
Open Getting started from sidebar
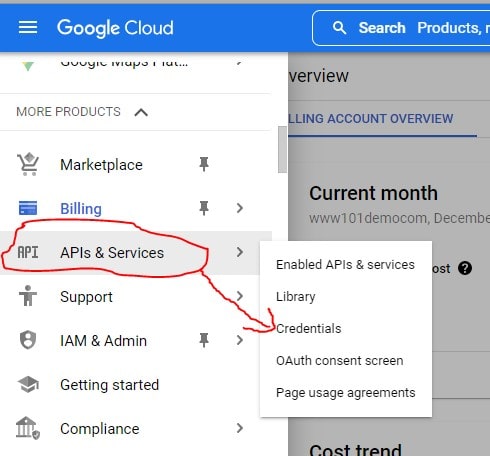pos(110,385)
